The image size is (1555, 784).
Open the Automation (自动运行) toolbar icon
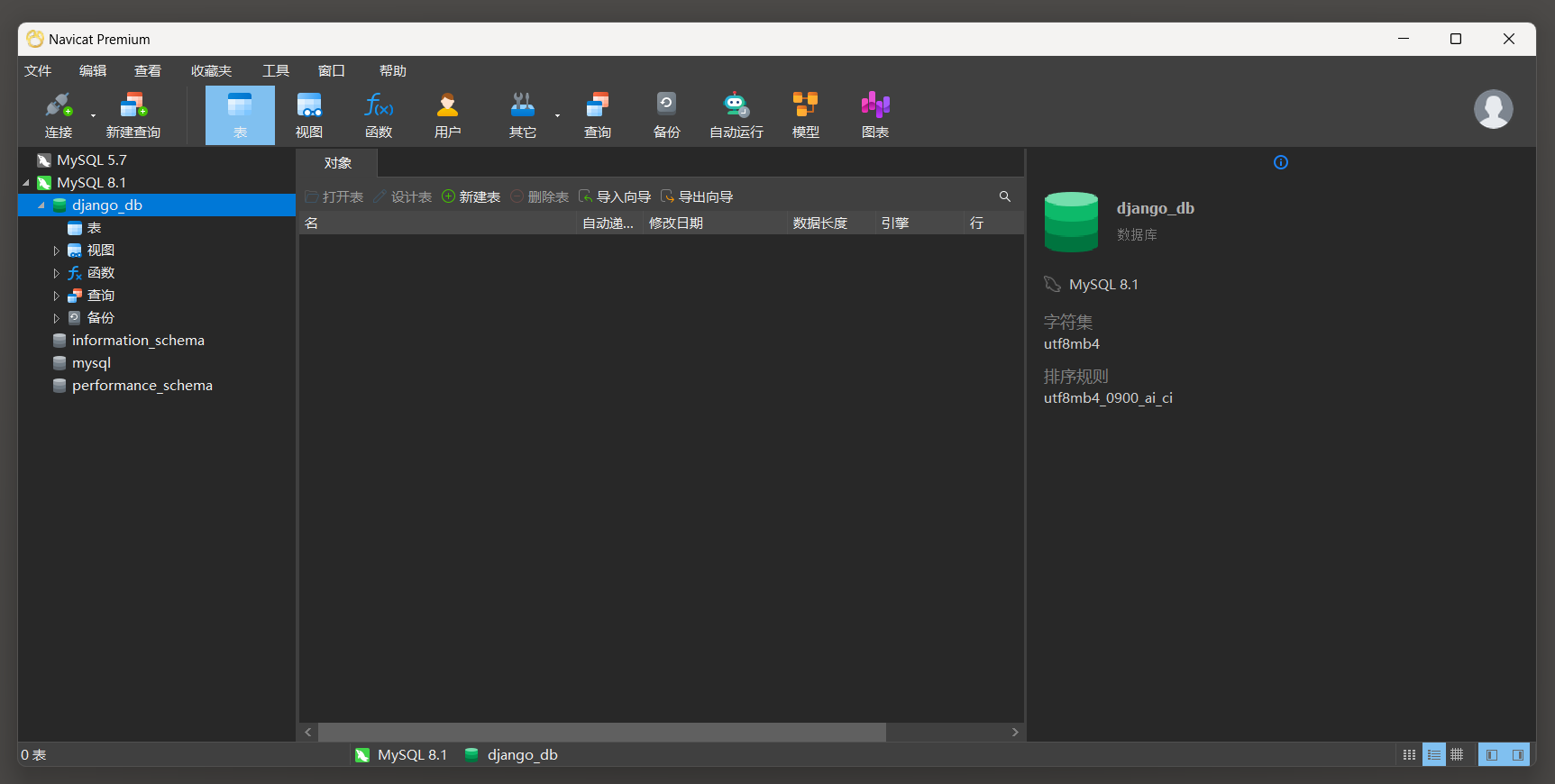736,115
